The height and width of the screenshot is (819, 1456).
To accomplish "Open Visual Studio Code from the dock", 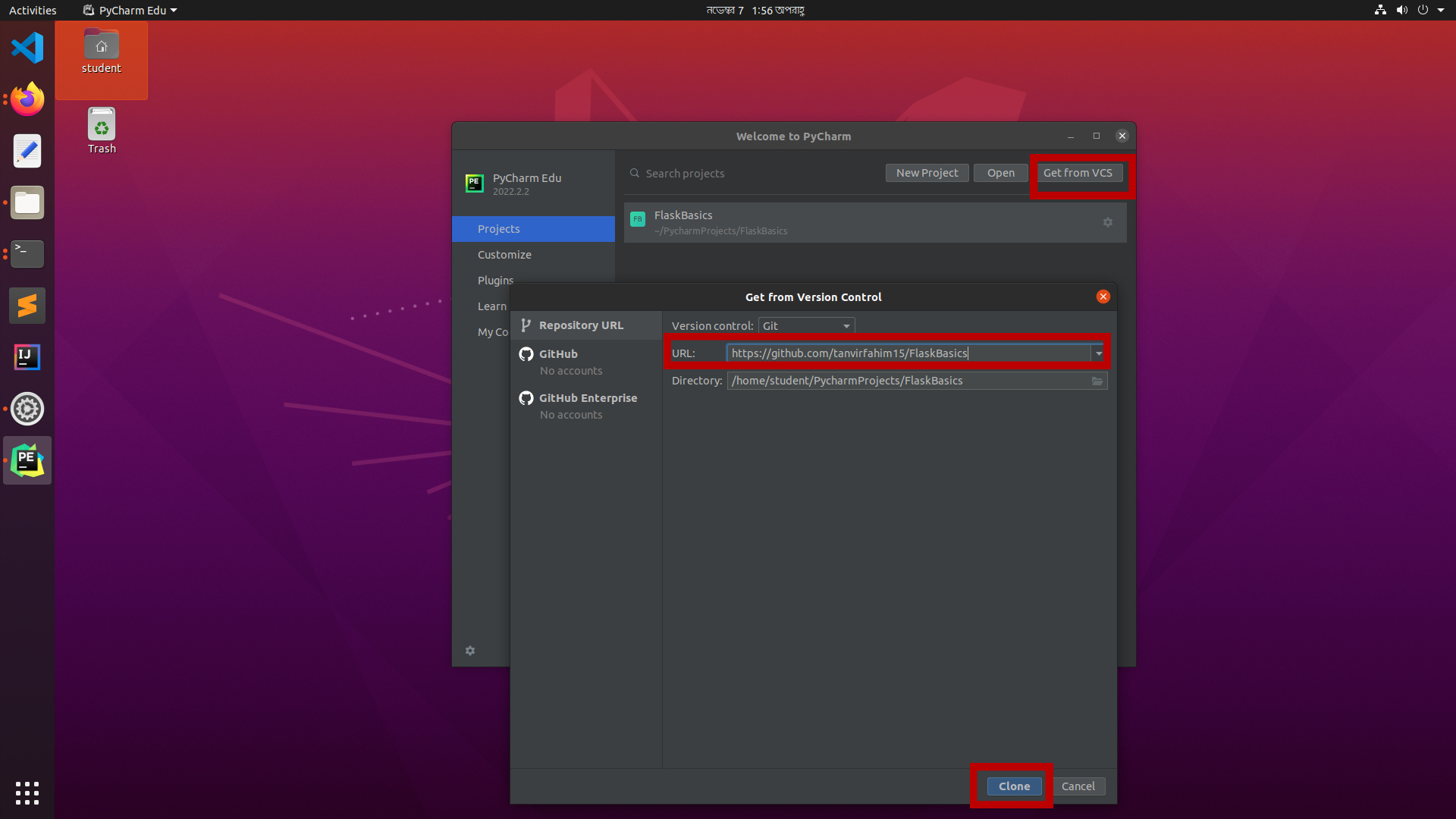I will click(27, 48).
